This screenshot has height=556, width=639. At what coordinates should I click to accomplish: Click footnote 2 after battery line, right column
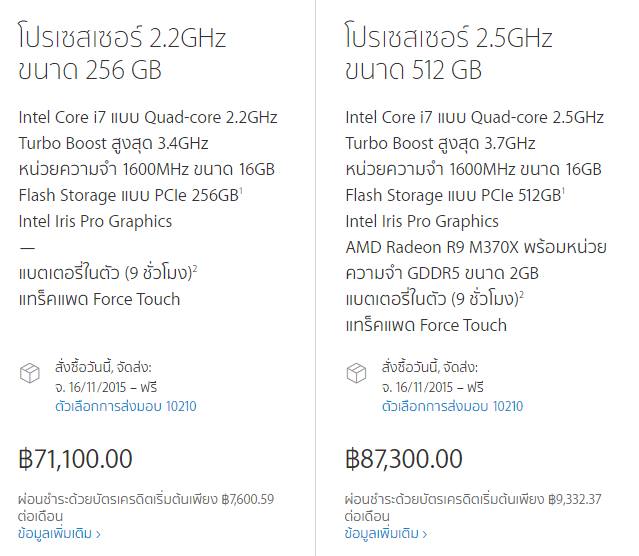pos(523,293)
